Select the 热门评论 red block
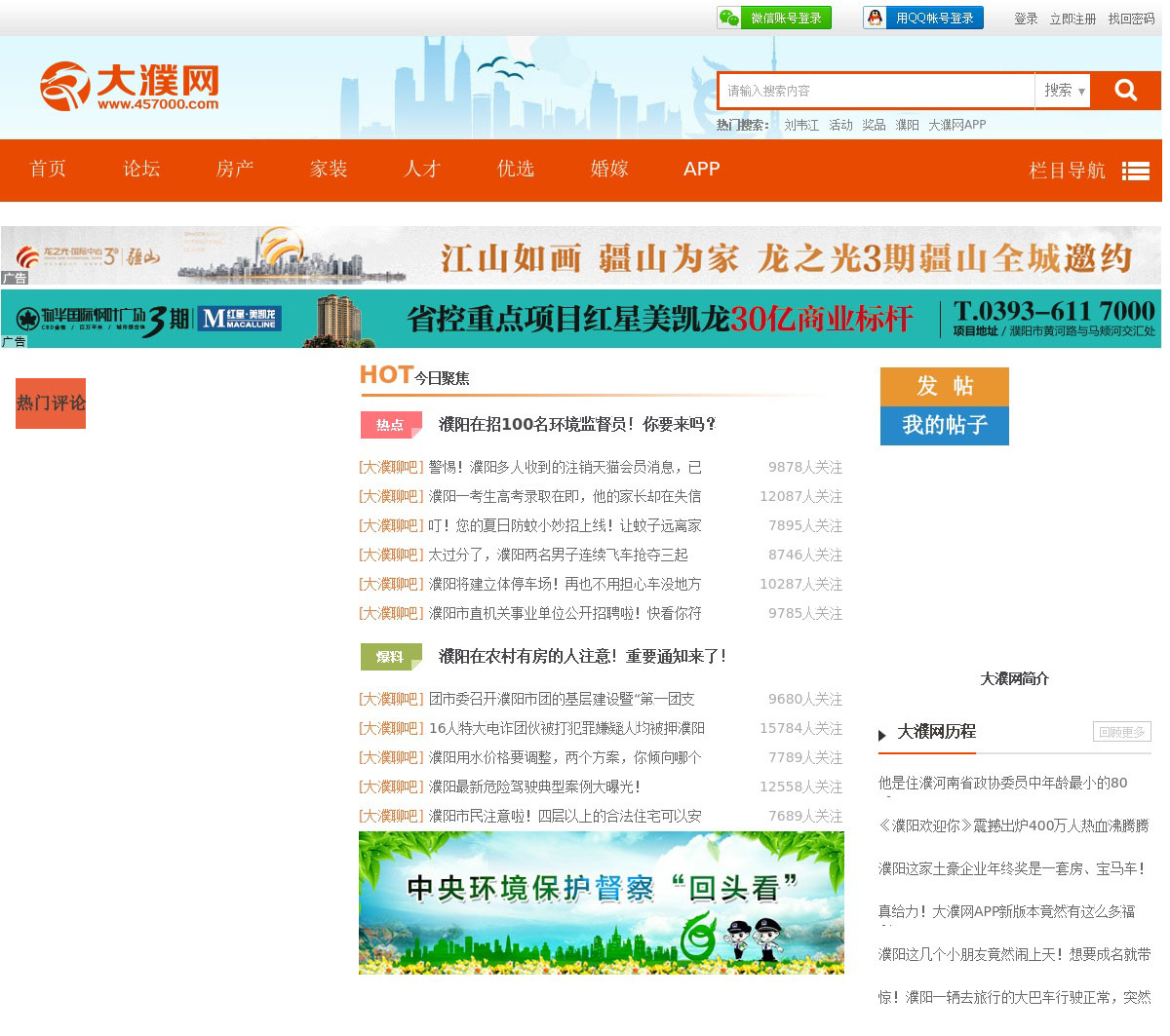The height and width of the screenshot is (1036, 1170). click(x=51, y=403)
